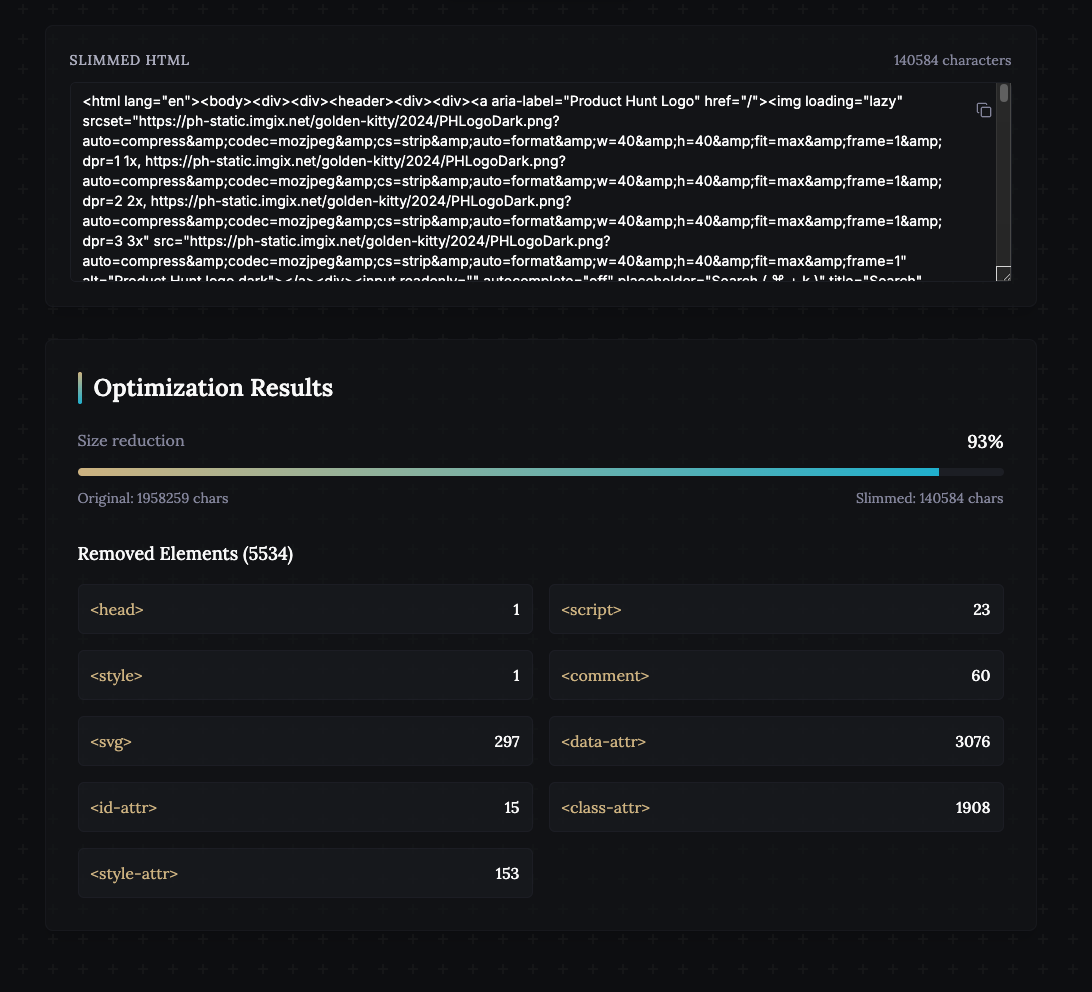Click the 140584 characters counter label

tap(952, 61)
